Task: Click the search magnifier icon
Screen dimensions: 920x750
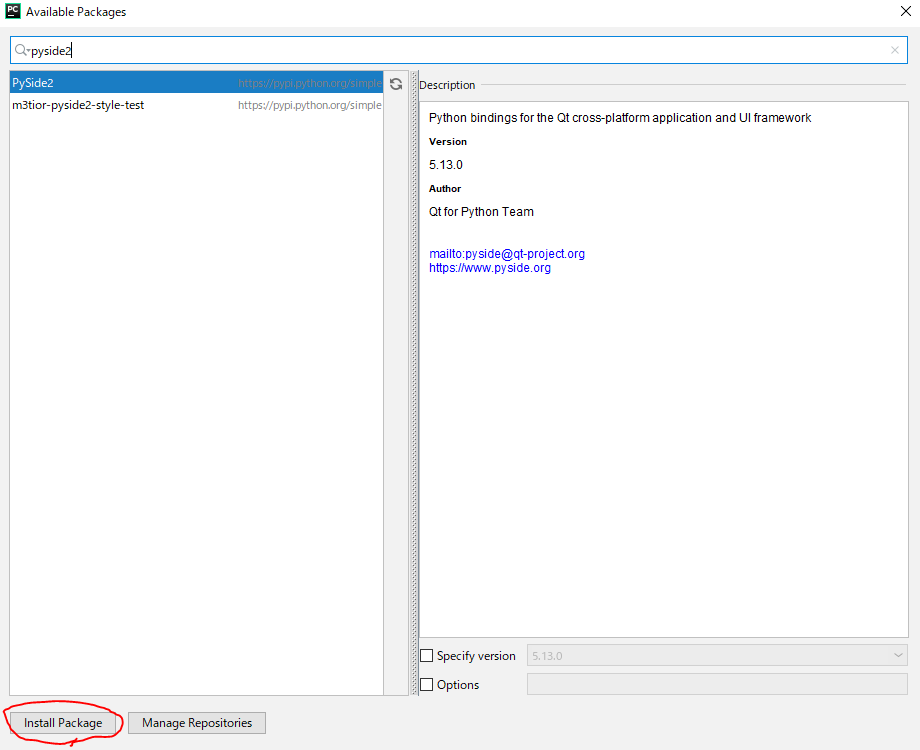Action: tap(21, 50)
